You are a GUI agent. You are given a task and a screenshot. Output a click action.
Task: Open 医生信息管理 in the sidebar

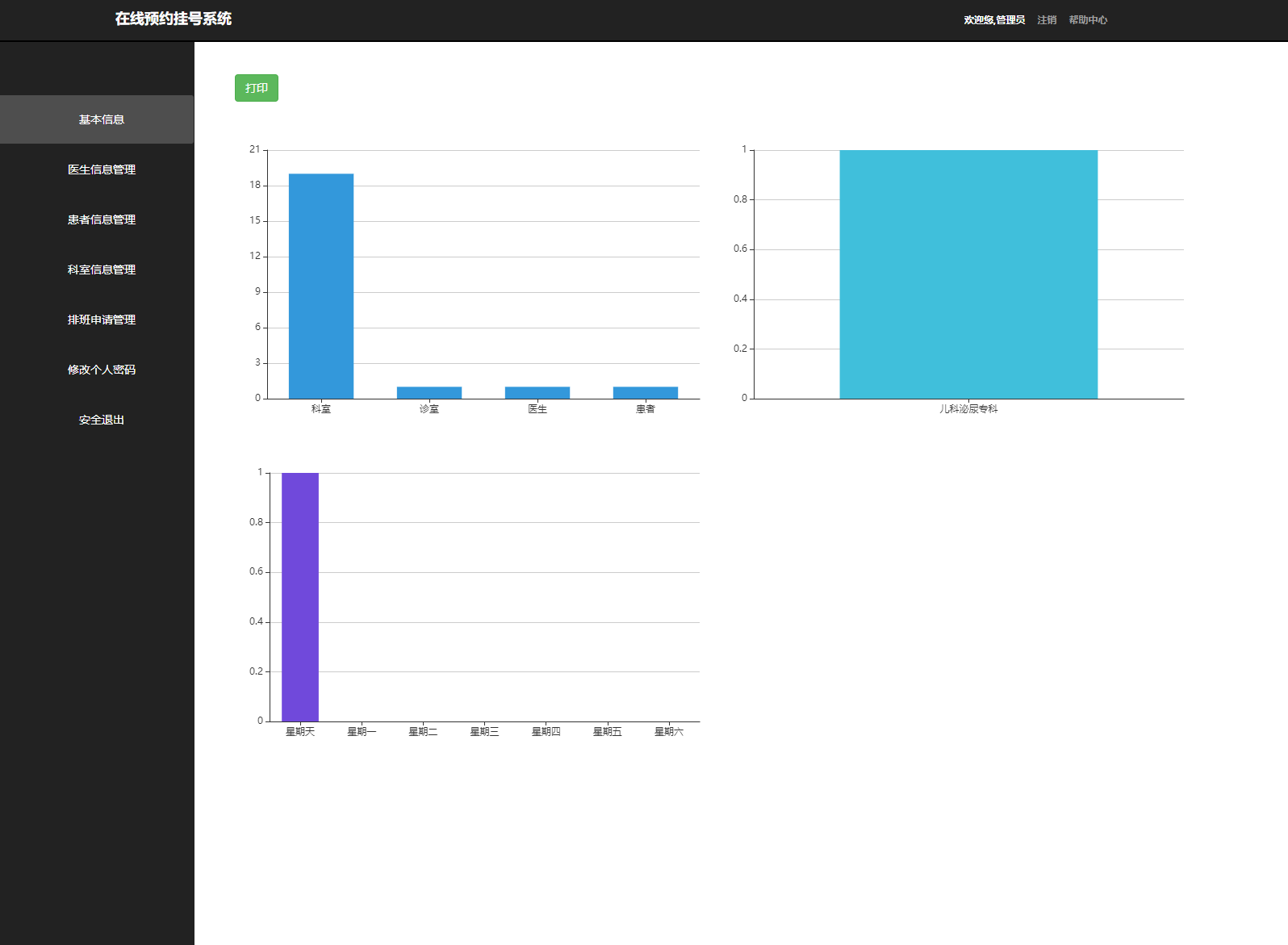pos(101,169)
